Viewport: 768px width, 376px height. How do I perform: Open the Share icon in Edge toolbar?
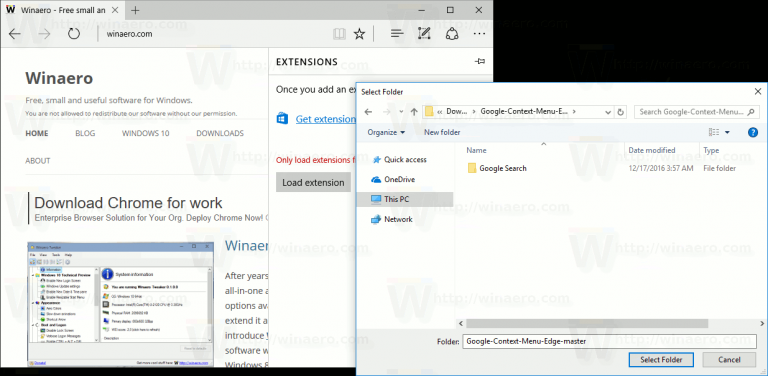click(x=452, y=33)
